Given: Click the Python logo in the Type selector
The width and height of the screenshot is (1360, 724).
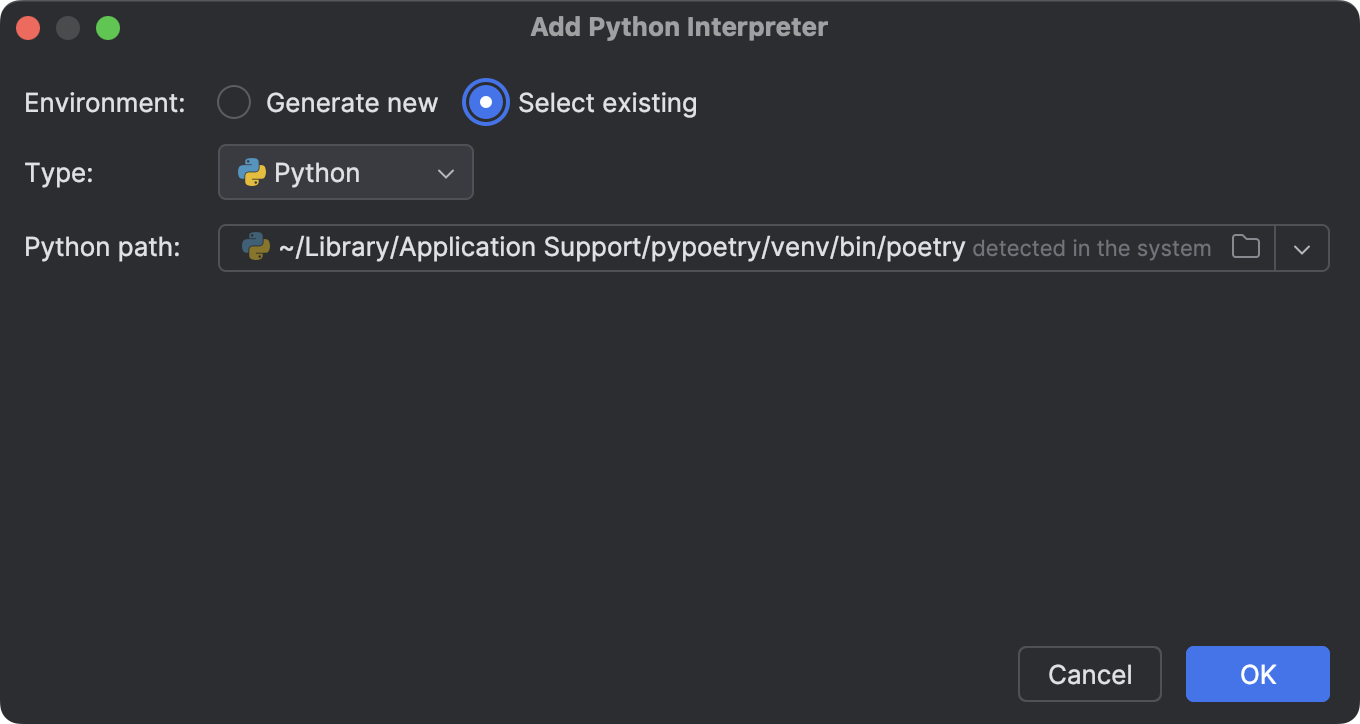Looking at the screenshot, I should 251,172.
